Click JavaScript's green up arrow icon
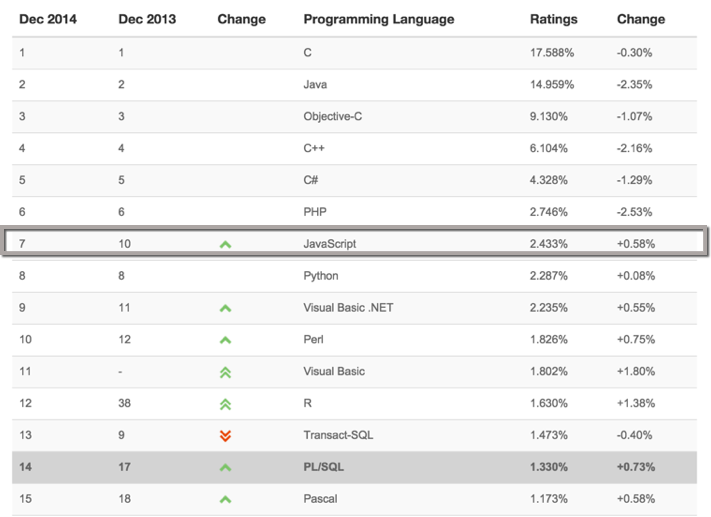The image size is (711, 517). pyautogui.click(x=225, y=244)
